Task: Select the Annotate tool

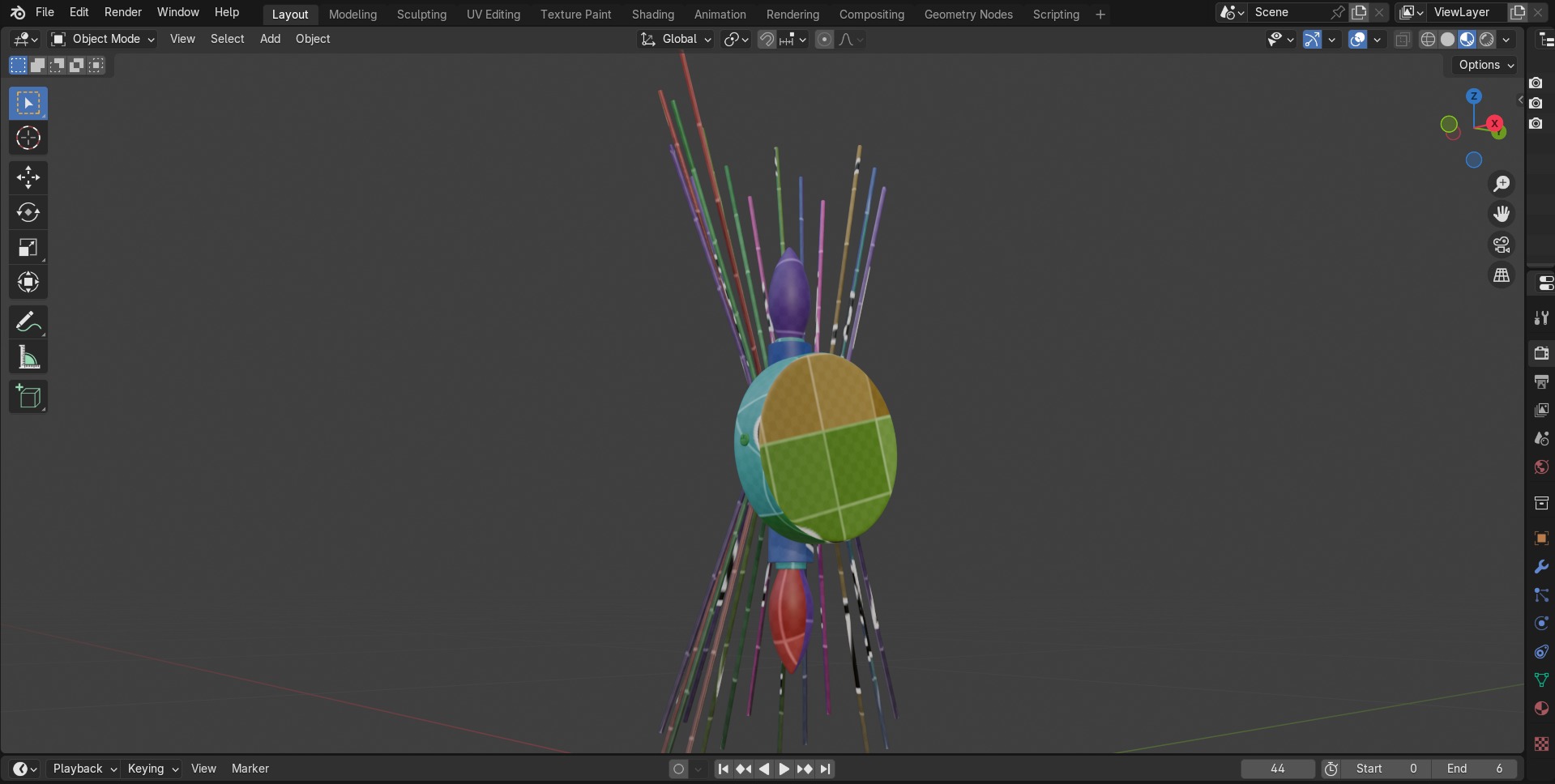Action: point(28,322)
